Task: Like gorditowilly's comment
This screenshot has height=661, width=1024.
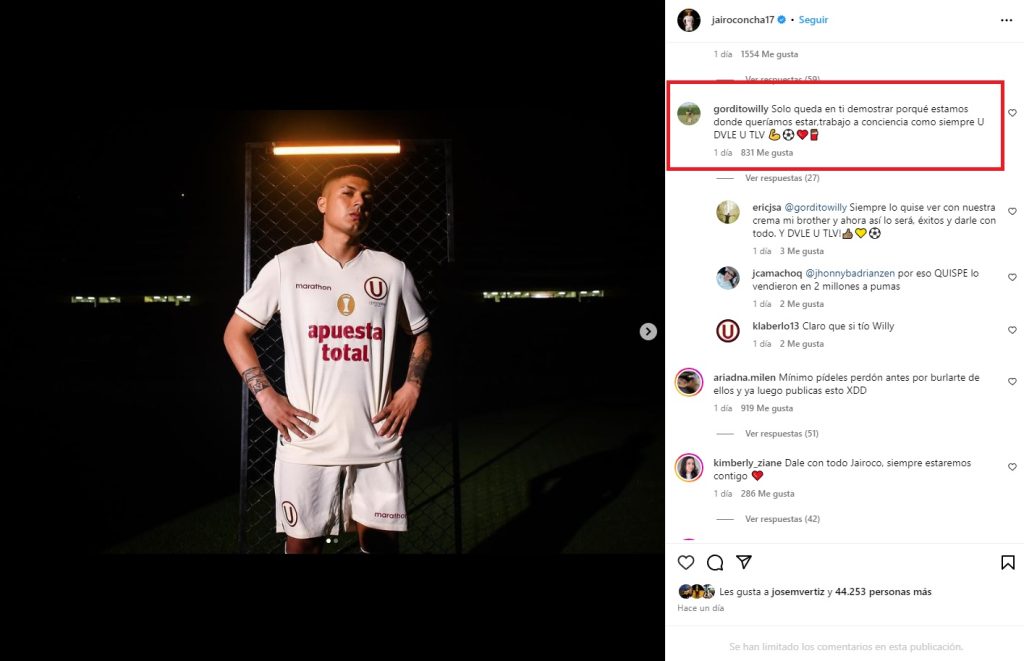Action: (1012, 113)
